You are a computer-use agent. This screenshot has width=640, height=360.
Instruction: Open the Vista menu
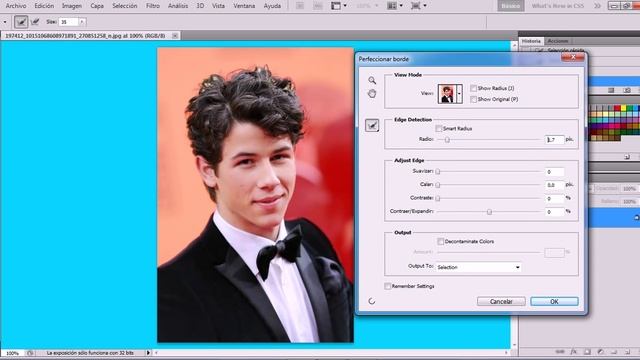(x=218, y=6)
